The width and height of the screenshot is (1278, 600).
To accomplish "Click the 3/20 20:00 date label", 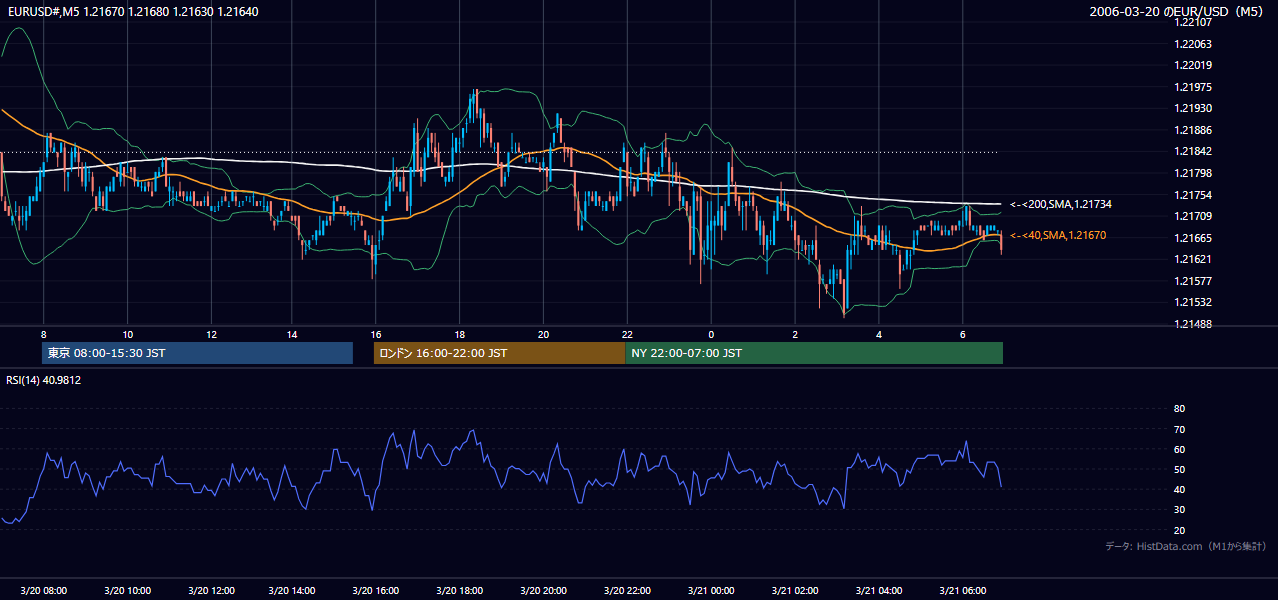I will pyautogui.click(x=543, y=590).
